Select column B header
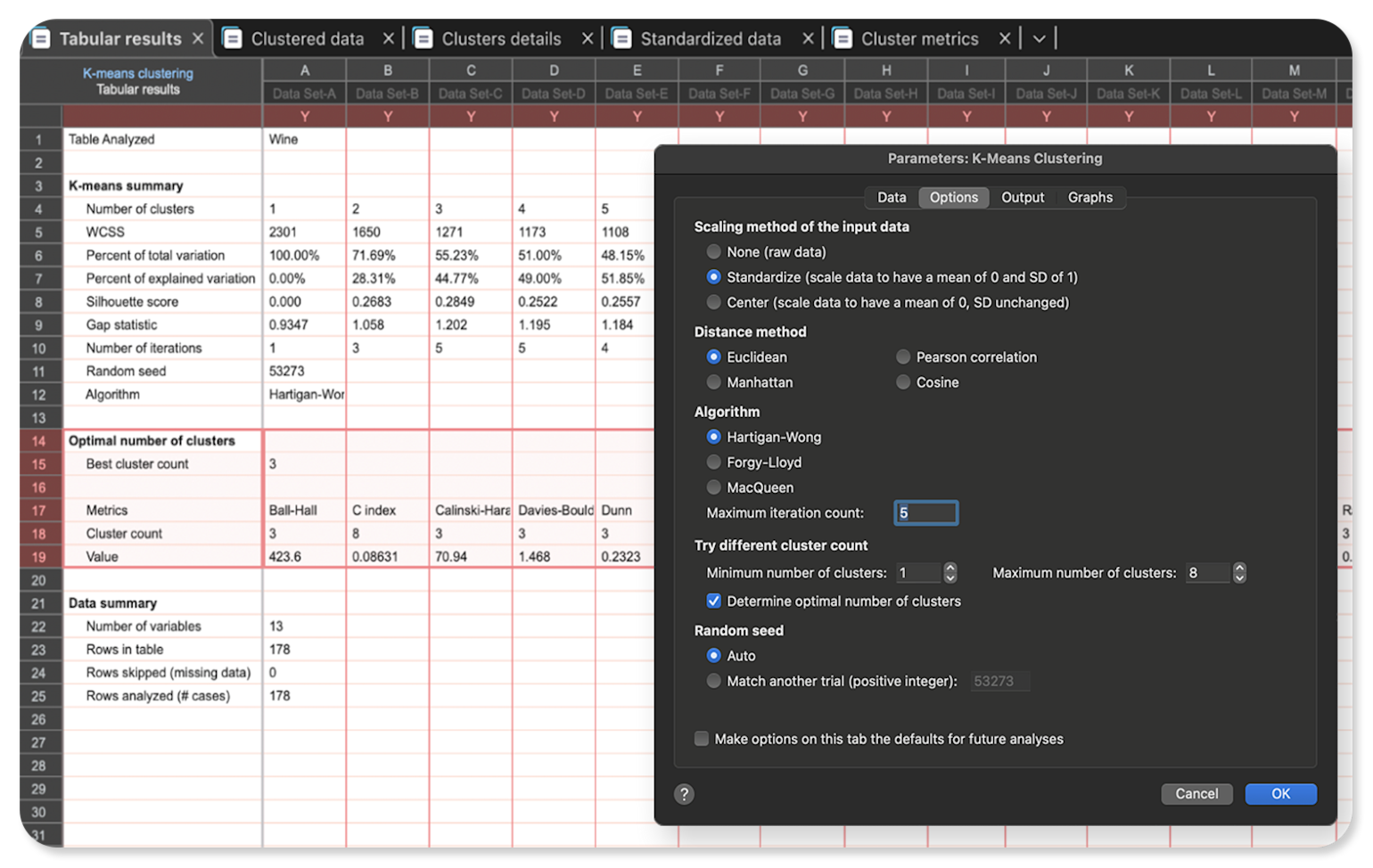The image size is (1373, 868). 388,70
